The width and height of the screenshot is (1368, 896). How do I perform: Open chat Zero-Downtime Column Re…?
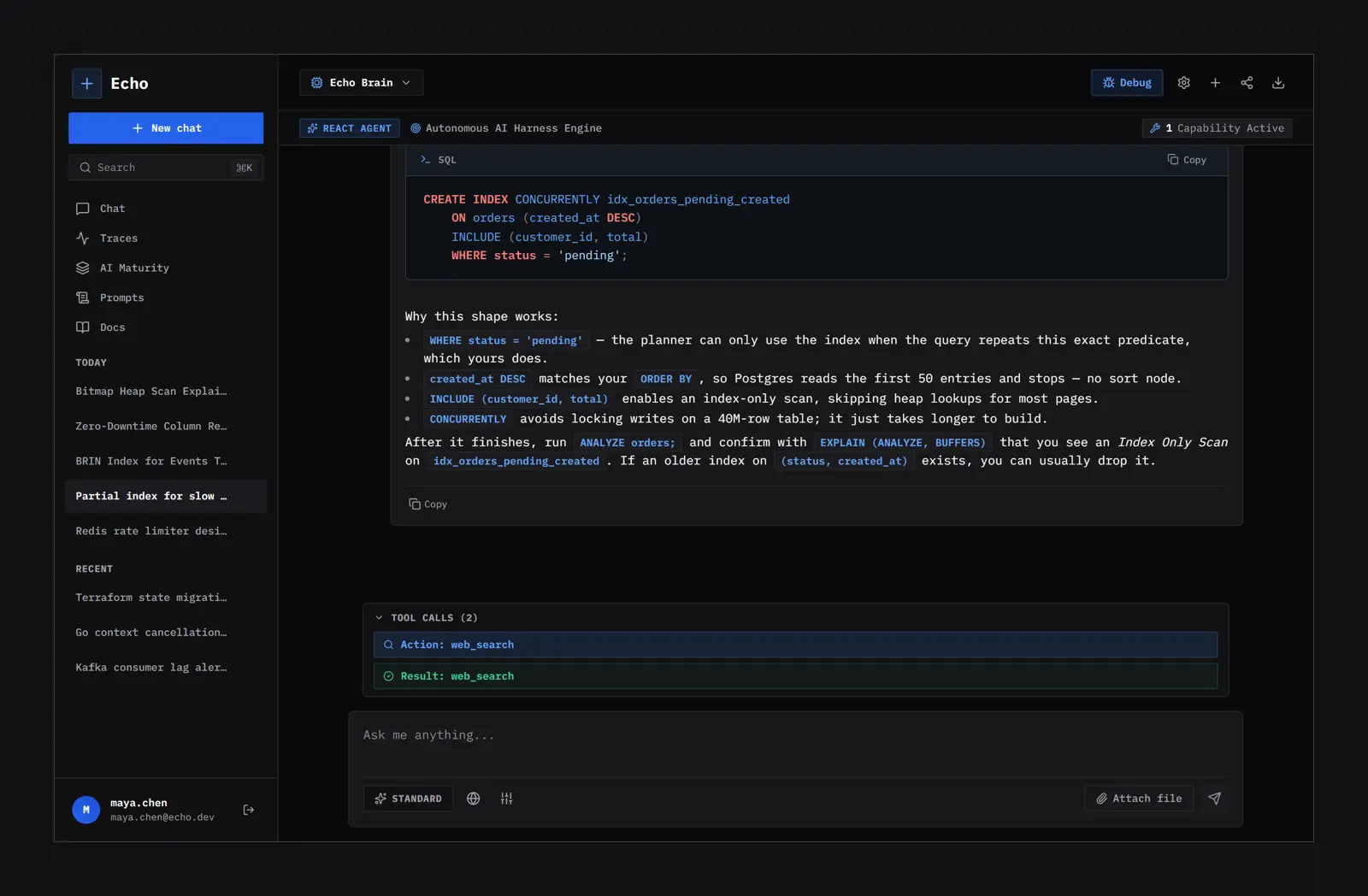point(166,427)
